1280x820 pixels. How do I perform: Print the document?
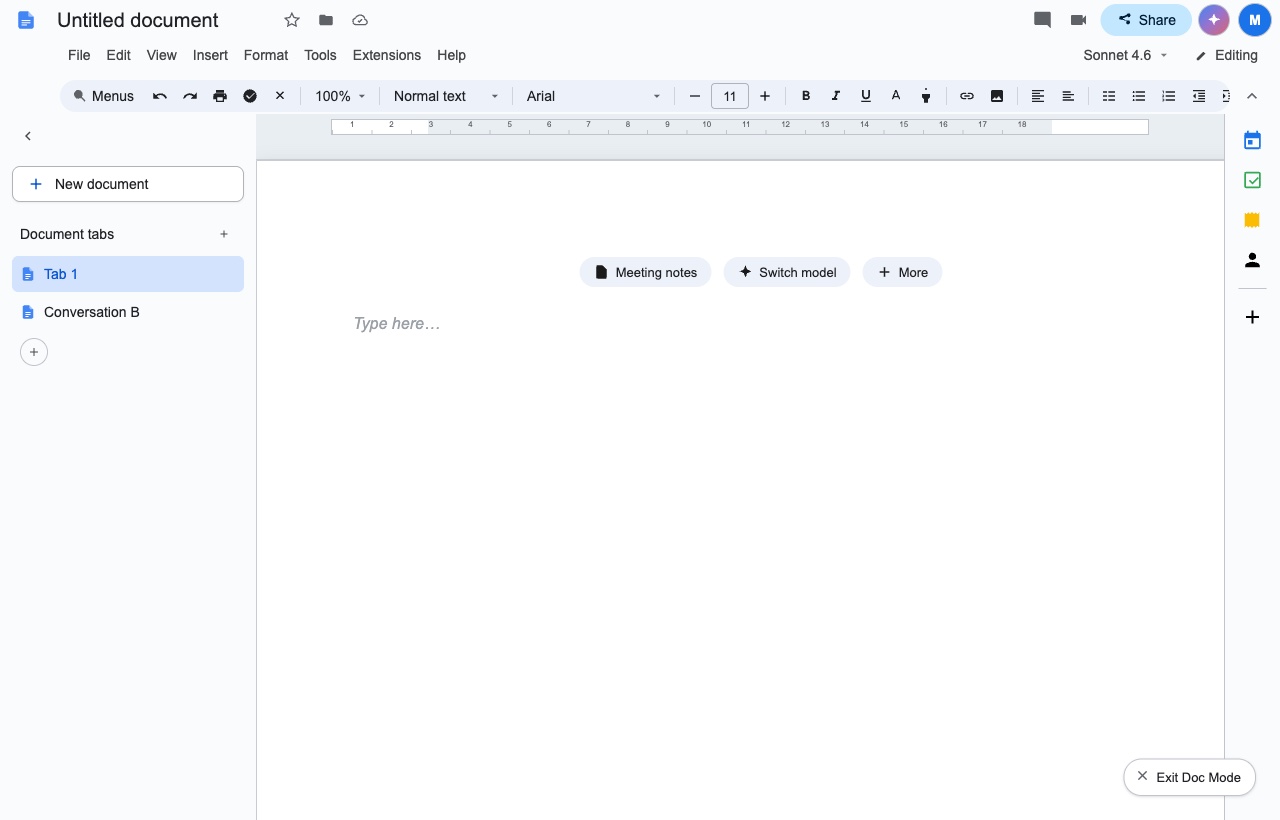click(x=220, y=96)
